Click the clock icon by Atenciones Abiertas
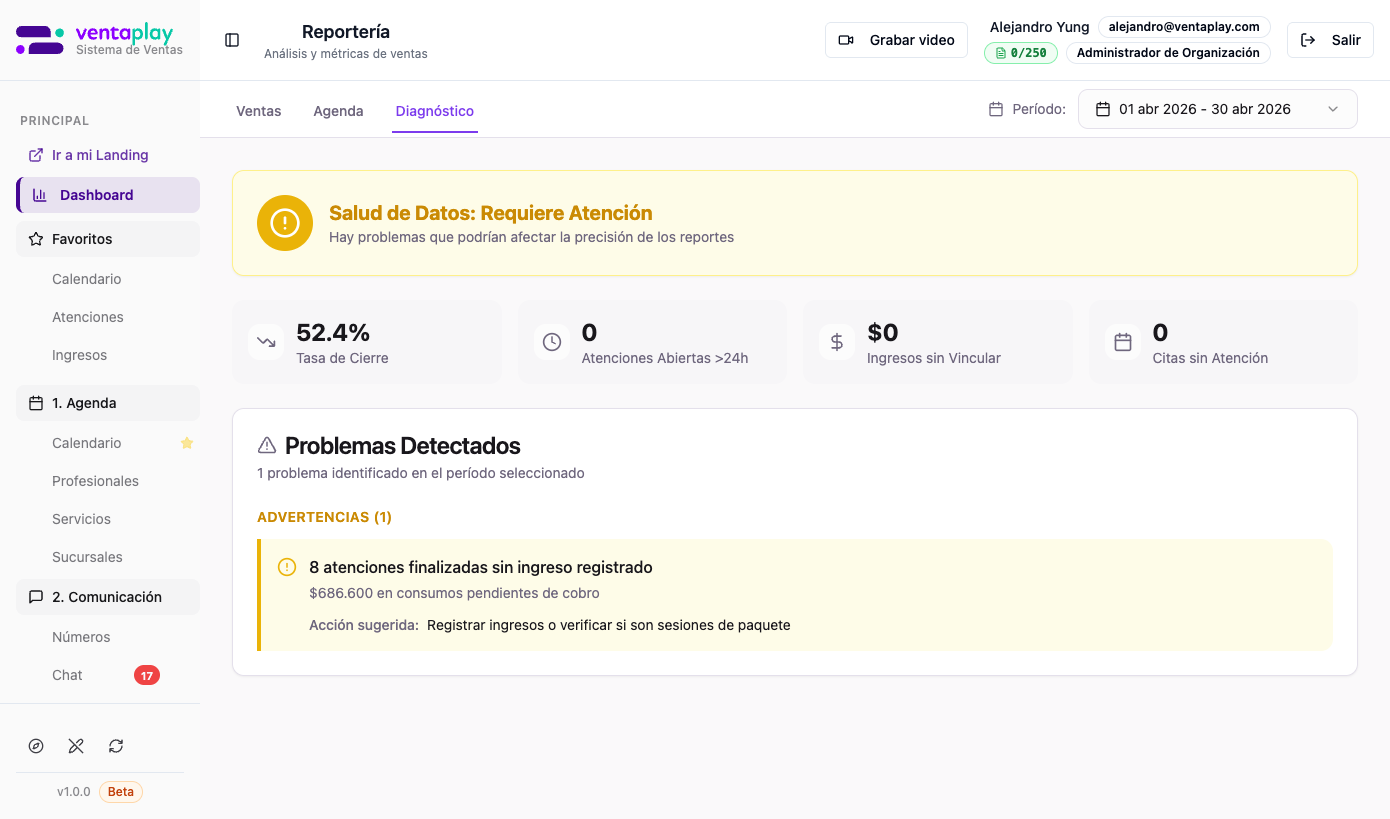Screen dimensions: 1390x819 coord(552,342)
